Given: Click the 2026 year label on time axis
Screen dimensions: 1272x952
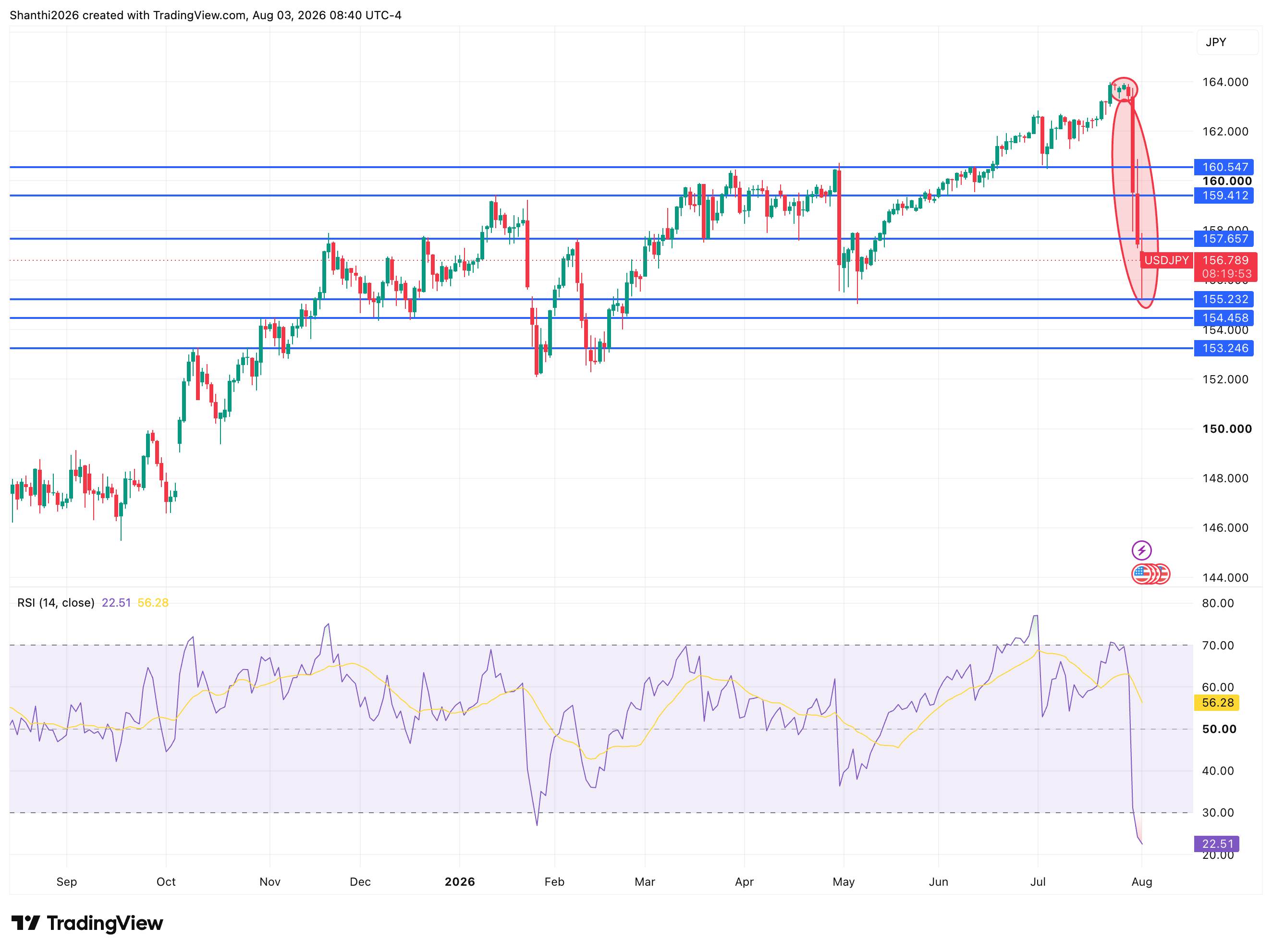Looking at the screenshot, I should click(x=459, y=881).
